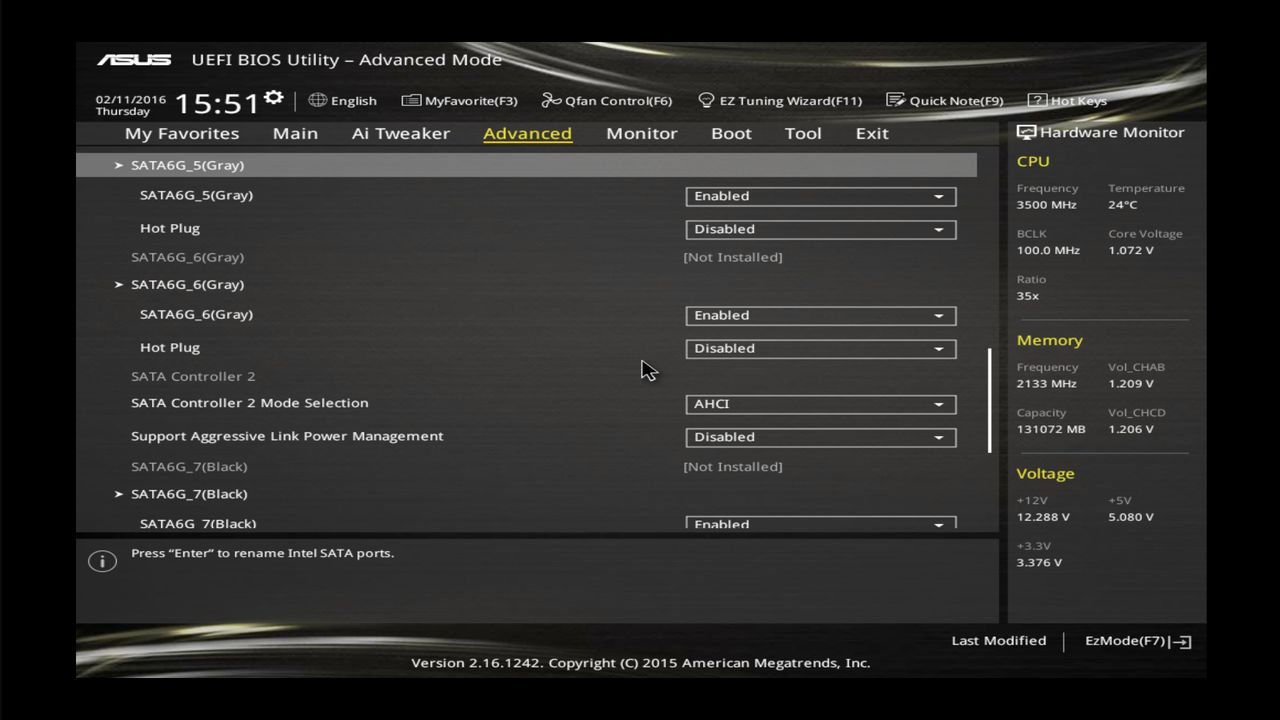The width and height of the screenshot is (1280, 720).
Task: Click the Quick Note notepad icon
Action: point(895,100)
